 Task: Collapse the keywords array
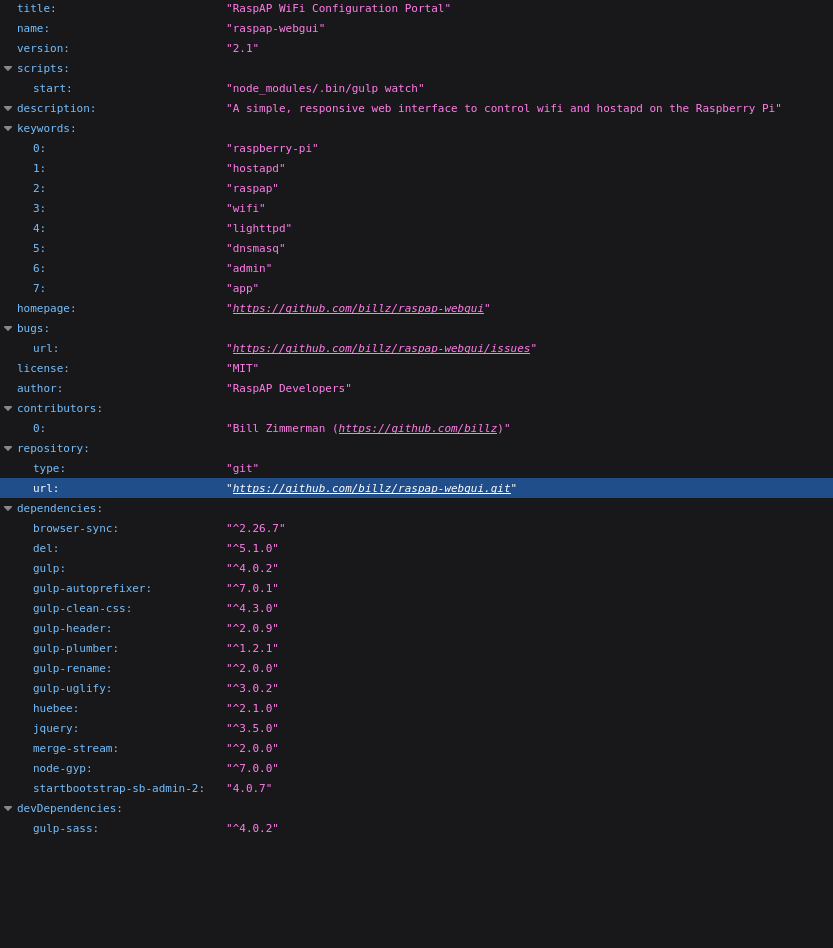pyautogui.click(x=8, y=129)
